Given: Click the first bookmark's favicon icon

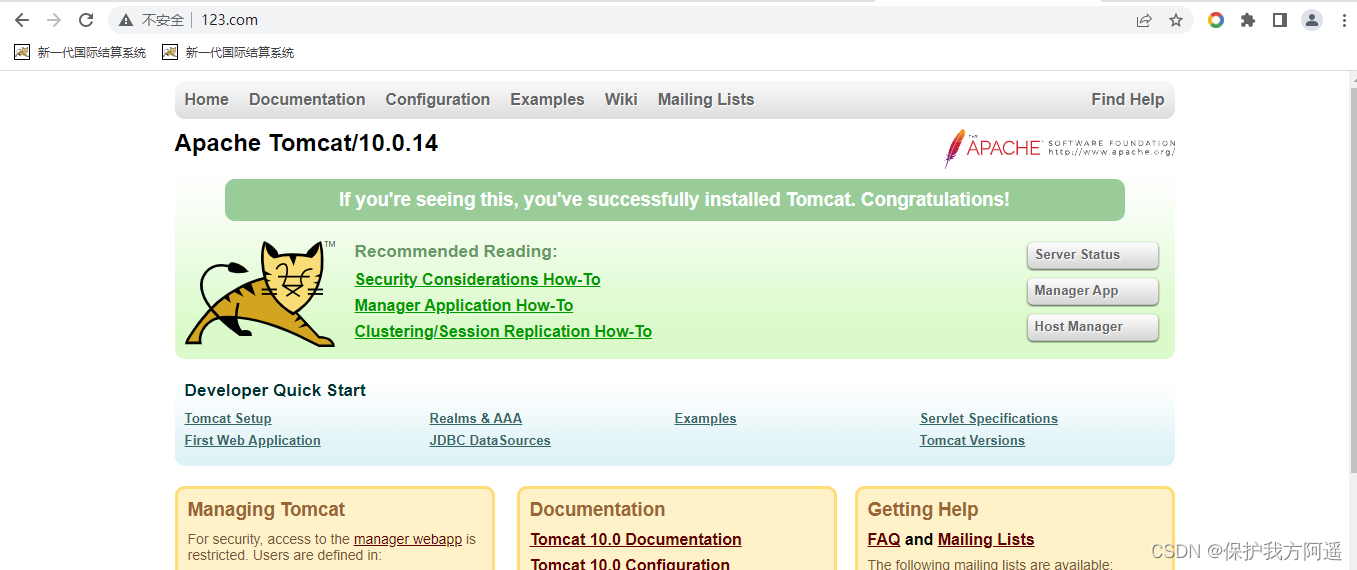Looking at the screenshot, I should tap(22, 52).
